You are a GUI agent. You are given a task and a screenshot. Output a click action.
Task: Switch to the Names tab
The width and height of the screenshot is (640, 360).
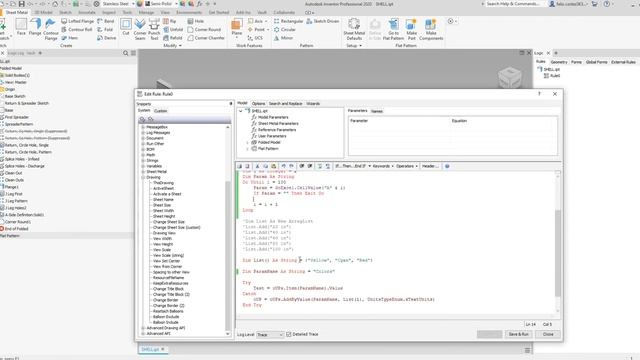pyautogui.click(x=377, y=111)
